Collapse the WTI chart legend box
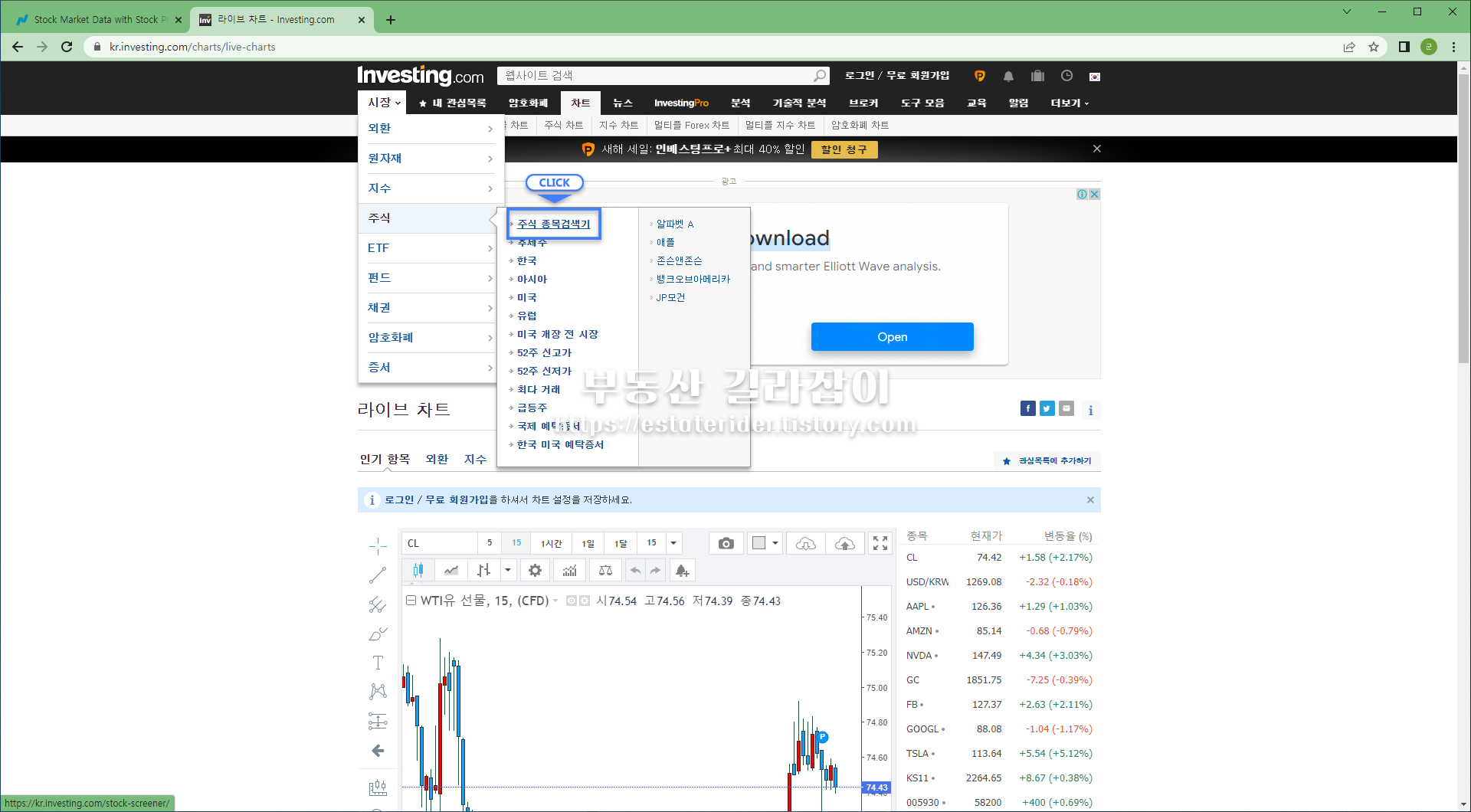 pyautogui.click(x=411, y=601)
